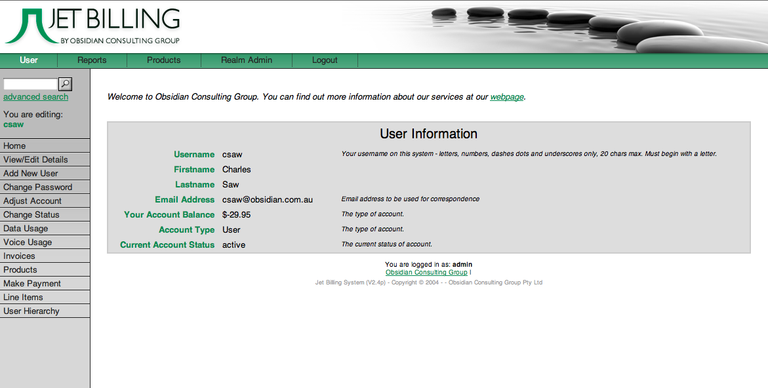Click the account balance $-29.95
The width and height of the screenshot is (768, 388).
(x=237, y=215)
